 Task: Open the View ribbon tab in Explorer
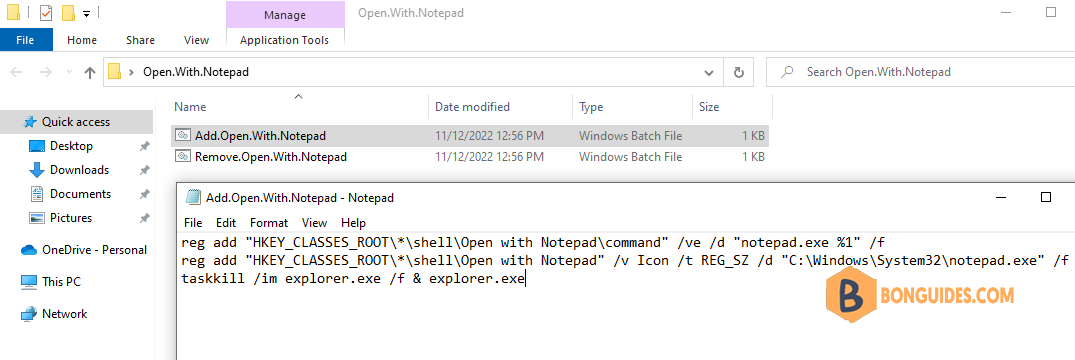coord(196,40)
